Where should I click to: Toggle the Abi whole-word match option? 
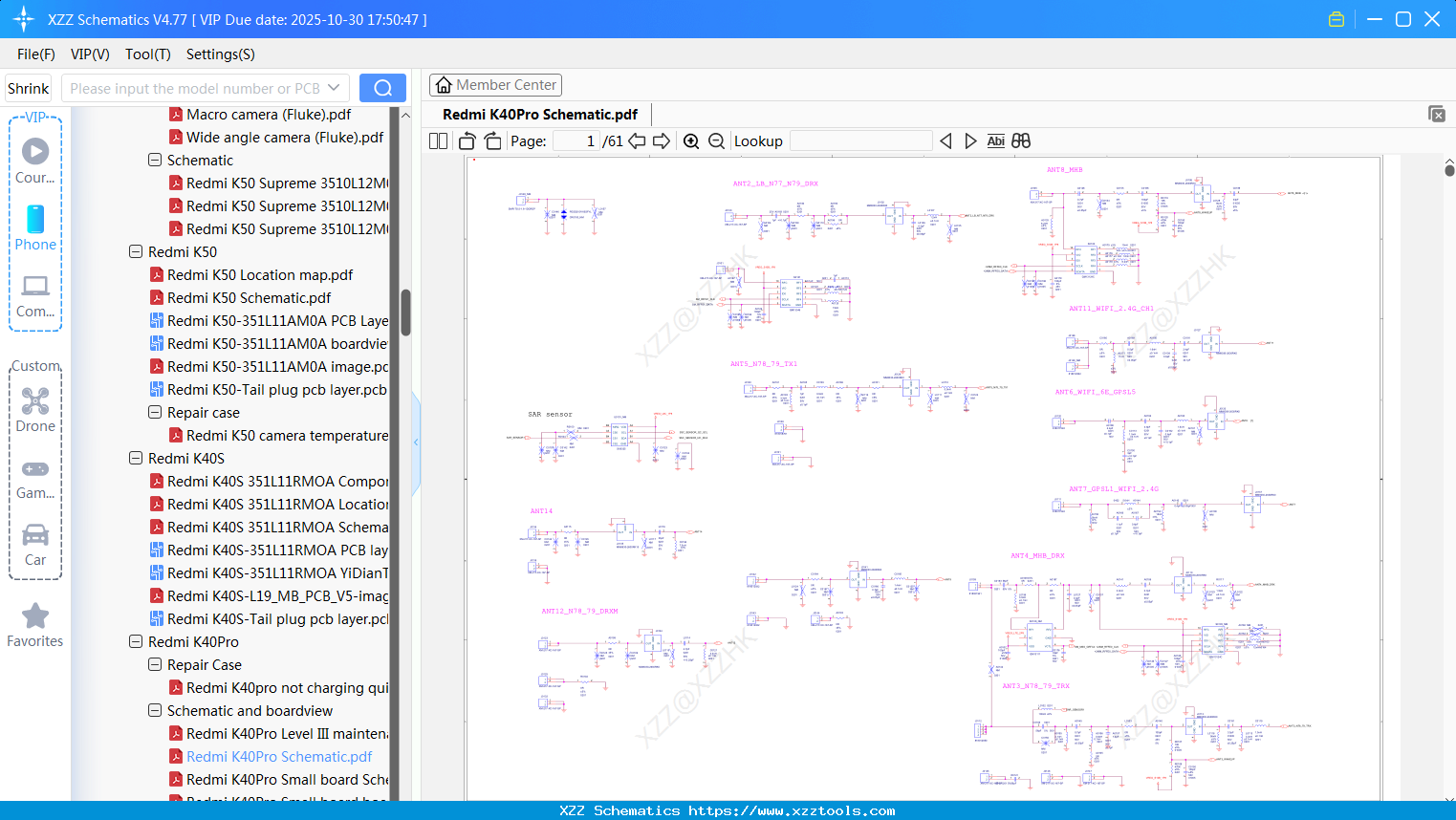coord(995,141)
